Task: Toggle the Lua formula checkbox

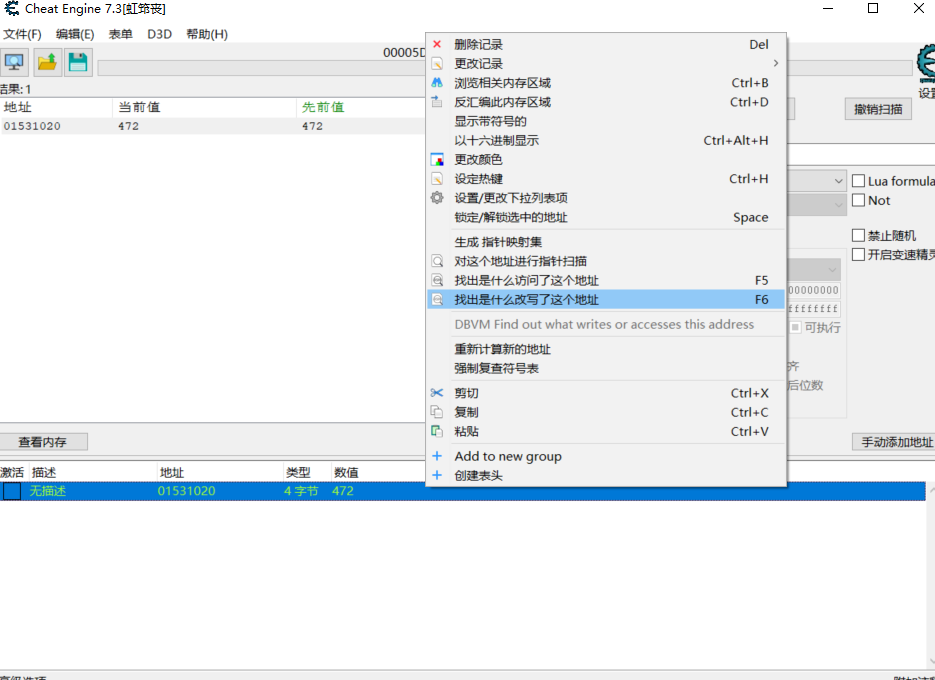Action: [x=858, y=181]
